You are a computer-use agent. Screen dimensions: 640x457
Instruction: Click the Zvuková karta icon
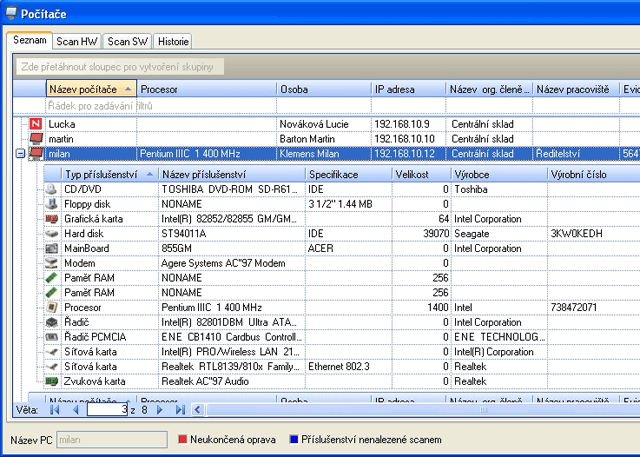(51, 382)
